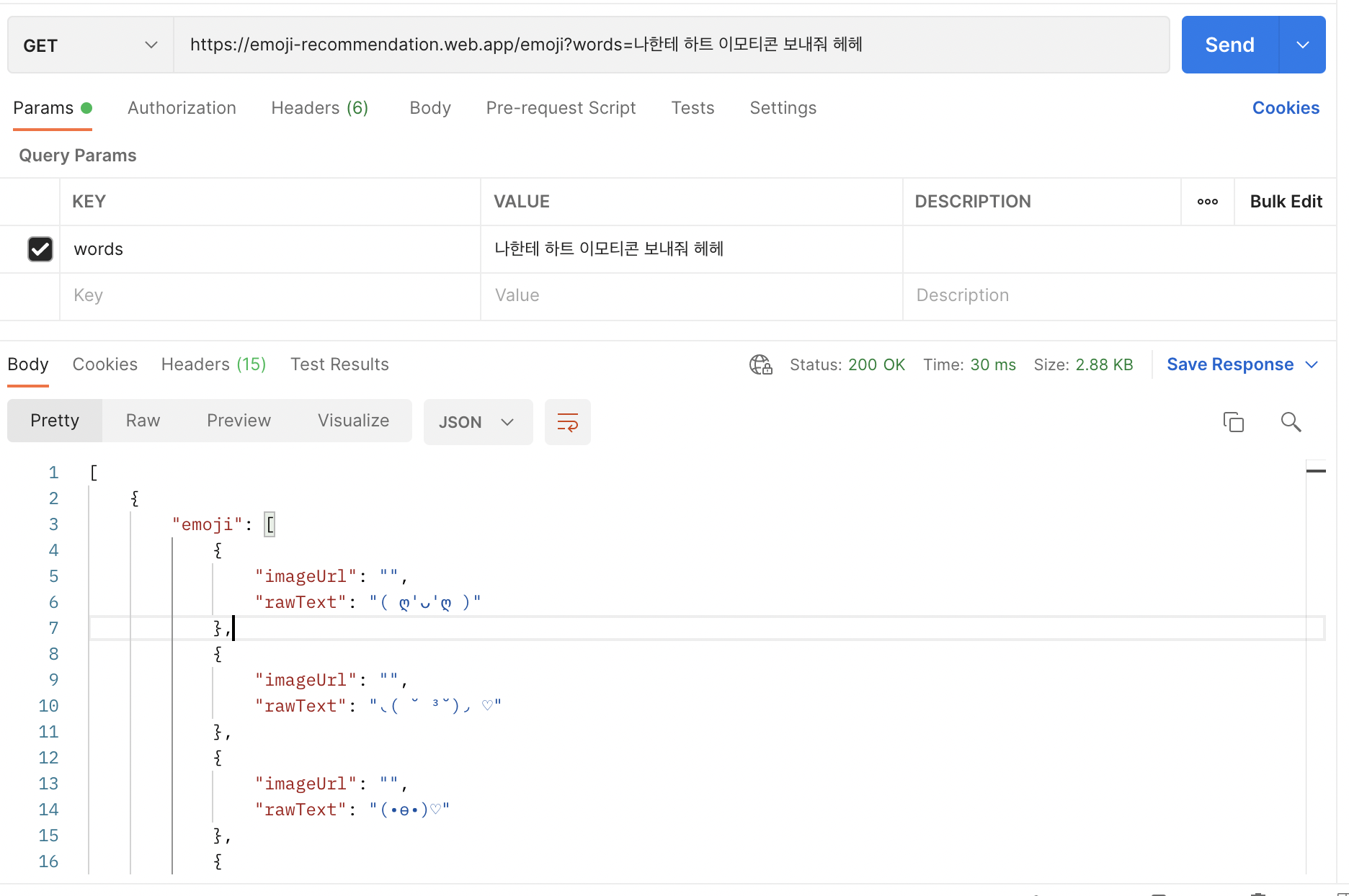Open the search within response body
1349x896 pixels.
tap(1290, 422)
